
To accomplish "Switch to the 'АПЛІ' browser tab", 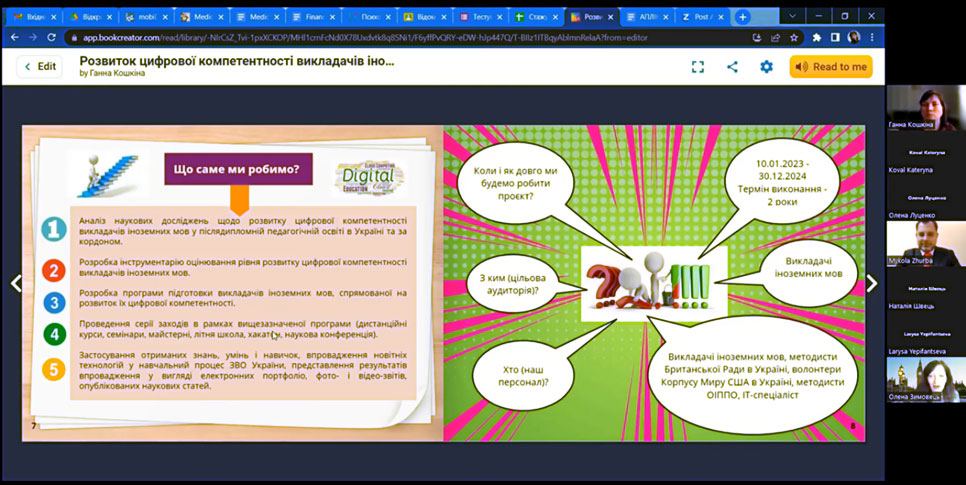I will [x=645, y=17].
